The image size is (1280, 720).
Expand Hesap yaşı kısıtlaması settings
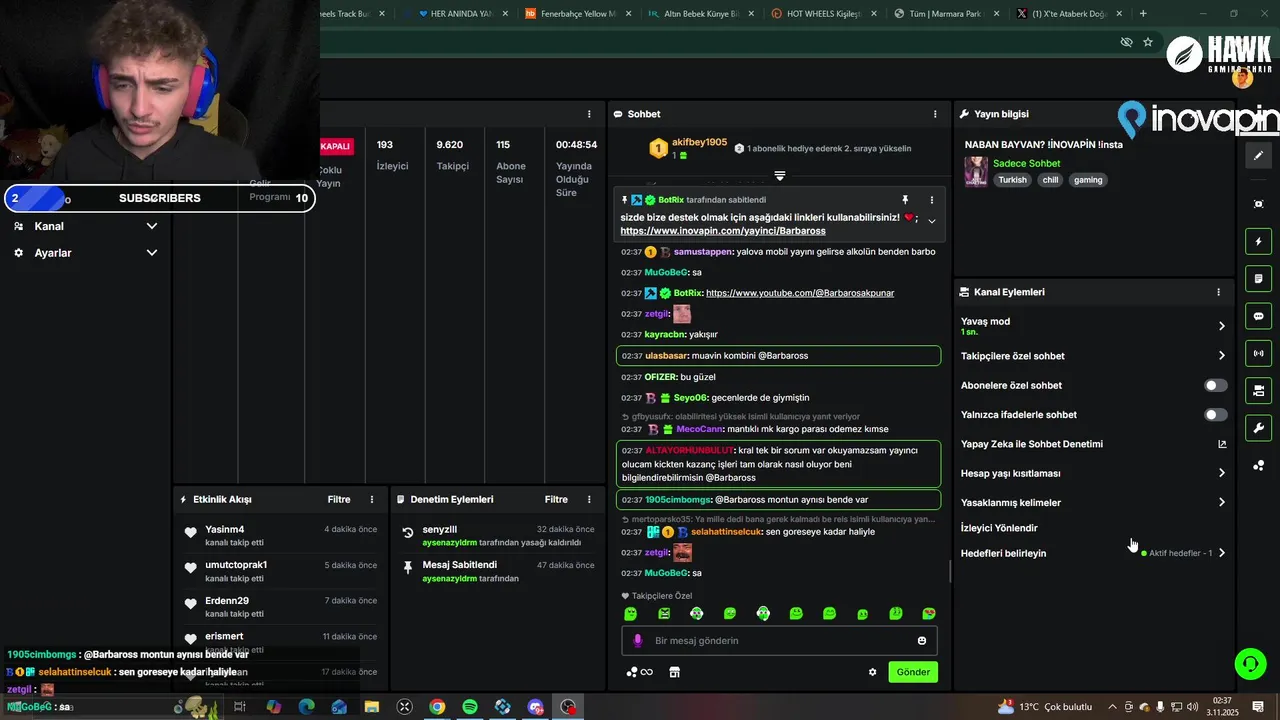(1222, 473)
